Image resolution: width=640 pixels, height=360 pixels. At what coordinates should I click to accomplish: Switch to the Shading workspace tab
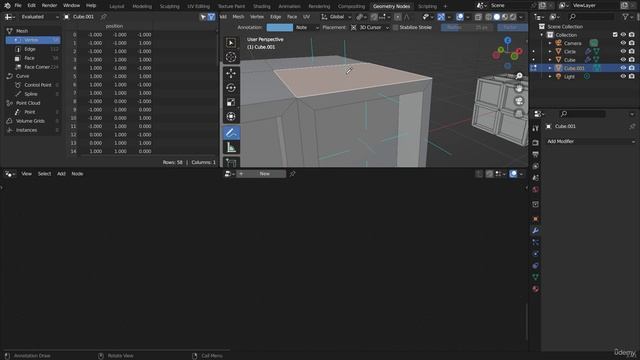[x=262, y=6]
